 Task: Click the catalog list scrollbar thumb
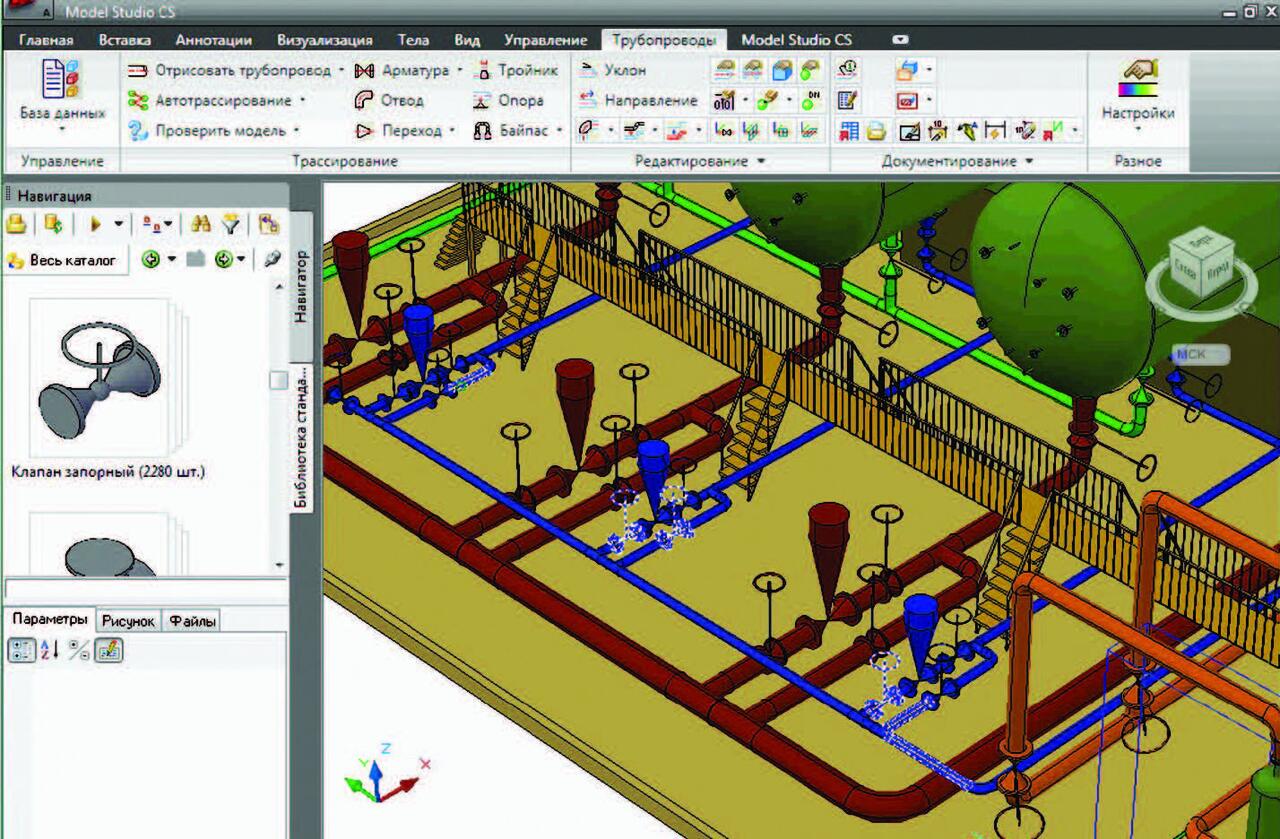(x=279, y=380)
